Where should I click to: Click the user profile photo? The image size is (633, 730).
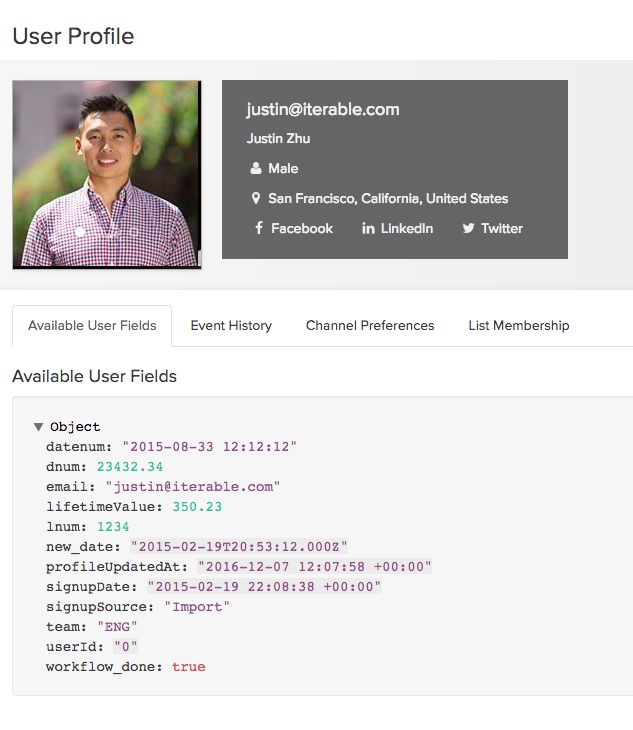click(107, 175)
